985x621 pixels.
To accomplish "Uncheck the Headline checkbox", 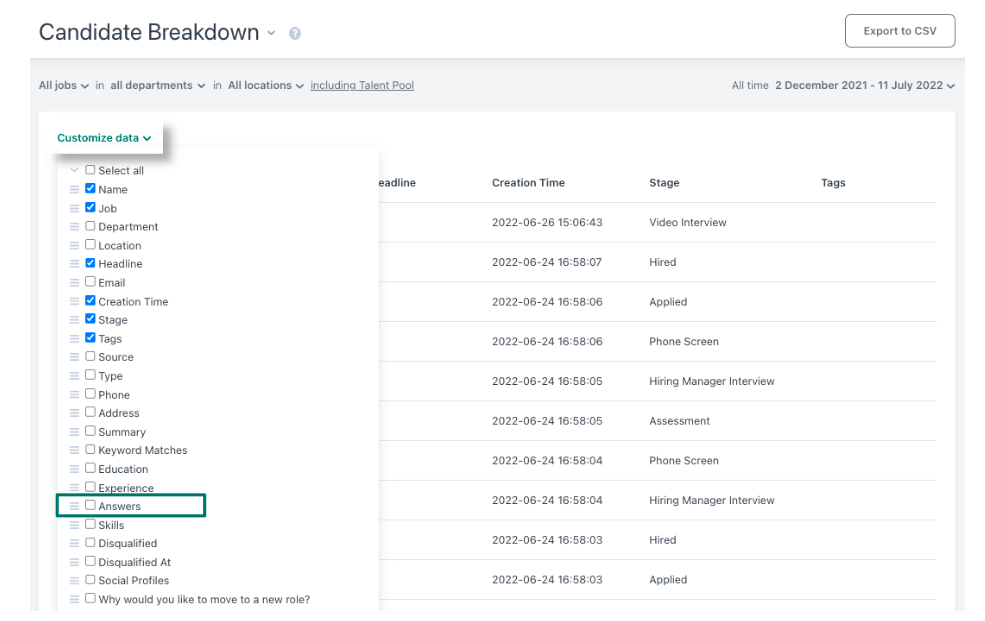I will click(90, 262).
